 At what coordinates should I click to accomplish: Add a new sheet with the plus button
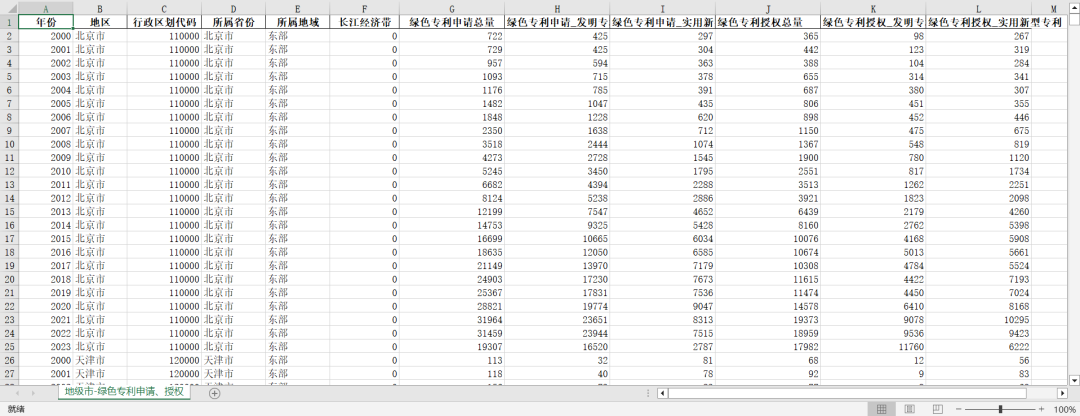(x=214, y=393)
